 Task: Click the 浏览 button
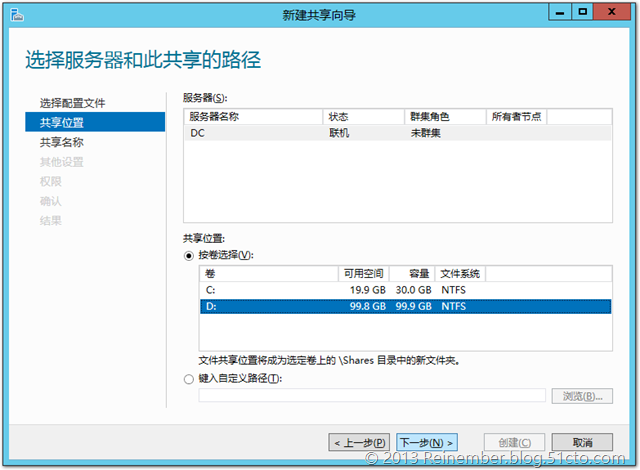[582, 396]
